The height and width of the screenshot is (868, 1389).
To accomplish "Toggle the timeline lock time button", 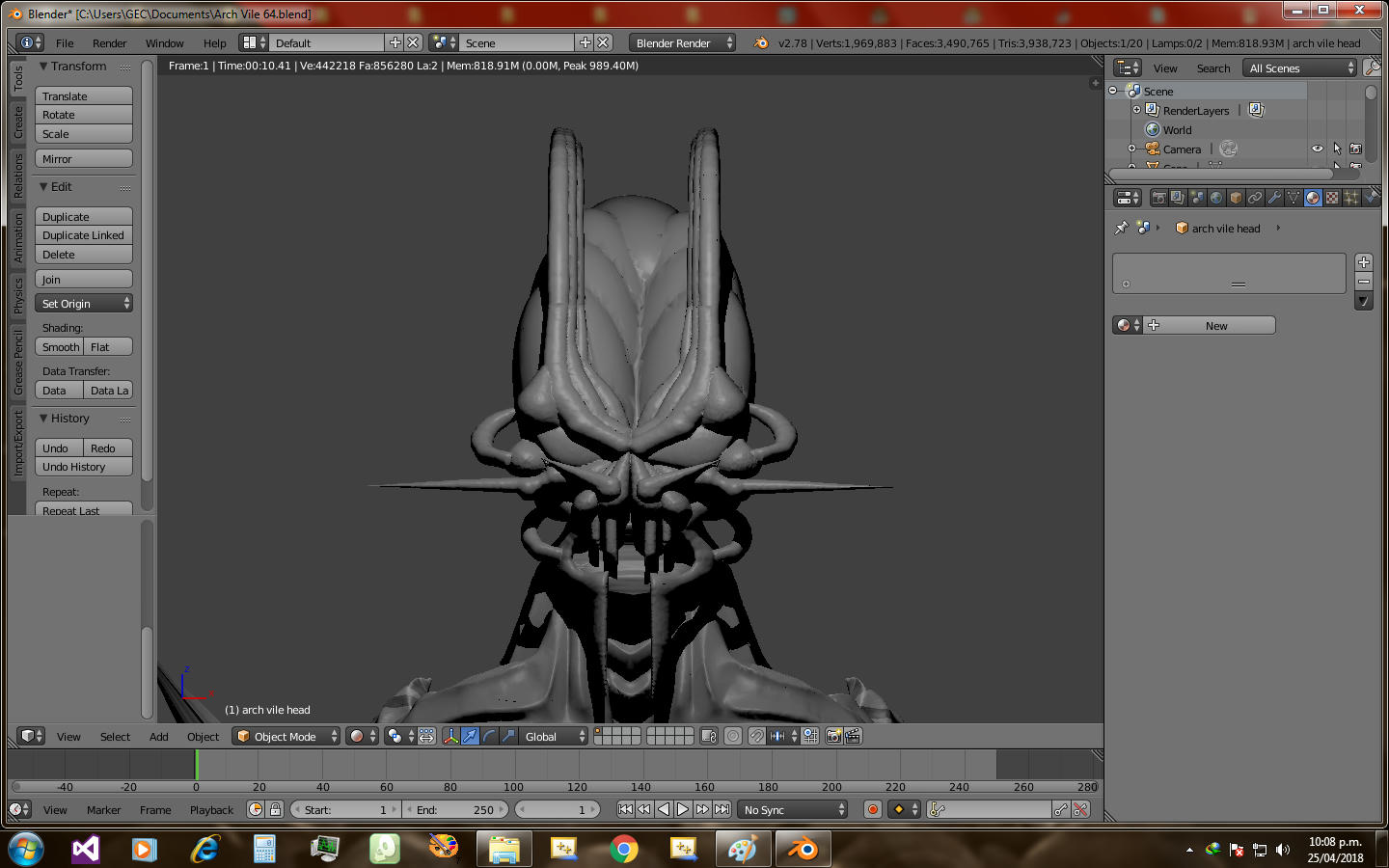I will (276, 809).
